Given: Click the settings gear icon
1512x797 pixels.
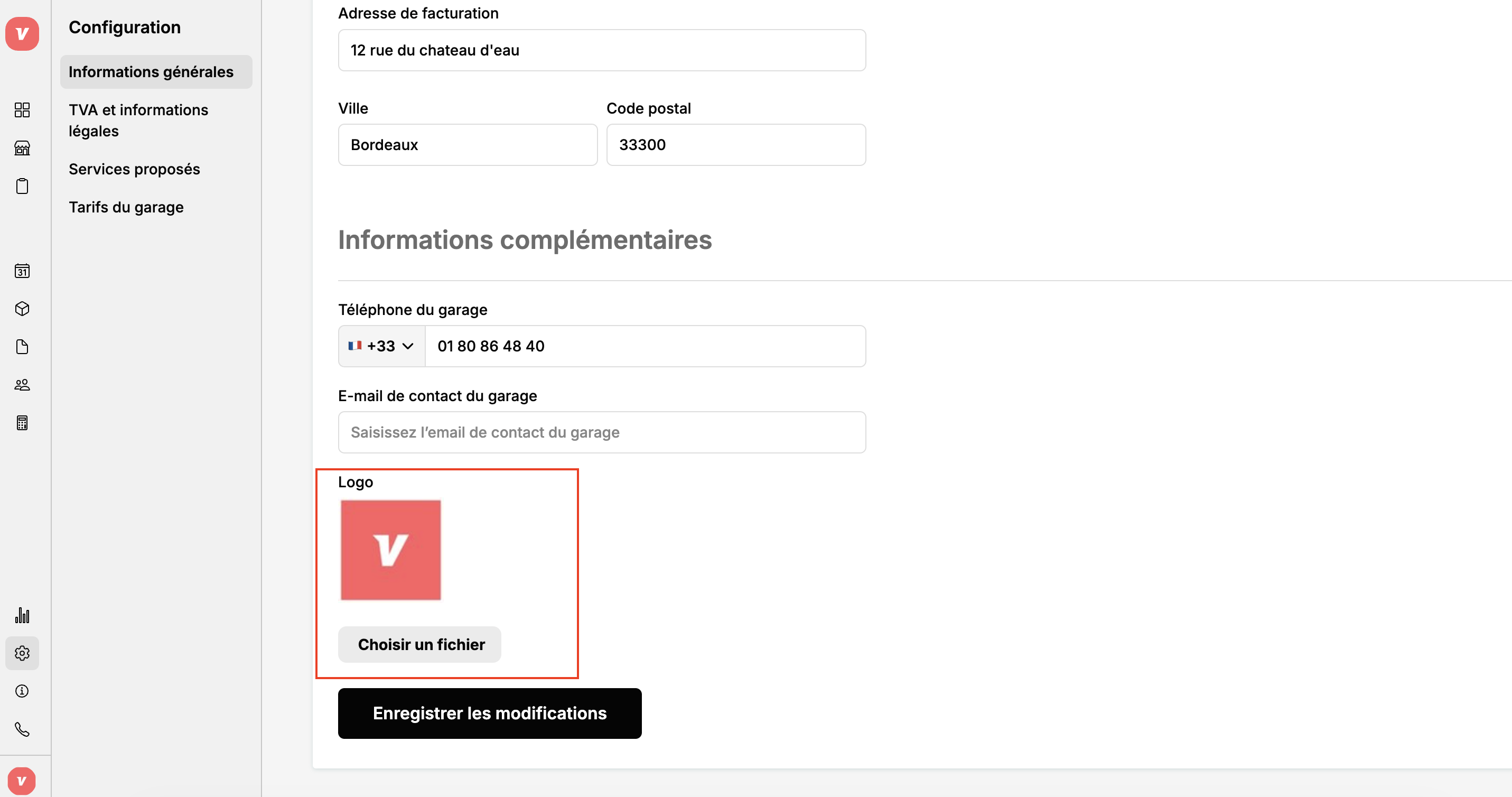Looking at the screenshot, I should (22, 653).
